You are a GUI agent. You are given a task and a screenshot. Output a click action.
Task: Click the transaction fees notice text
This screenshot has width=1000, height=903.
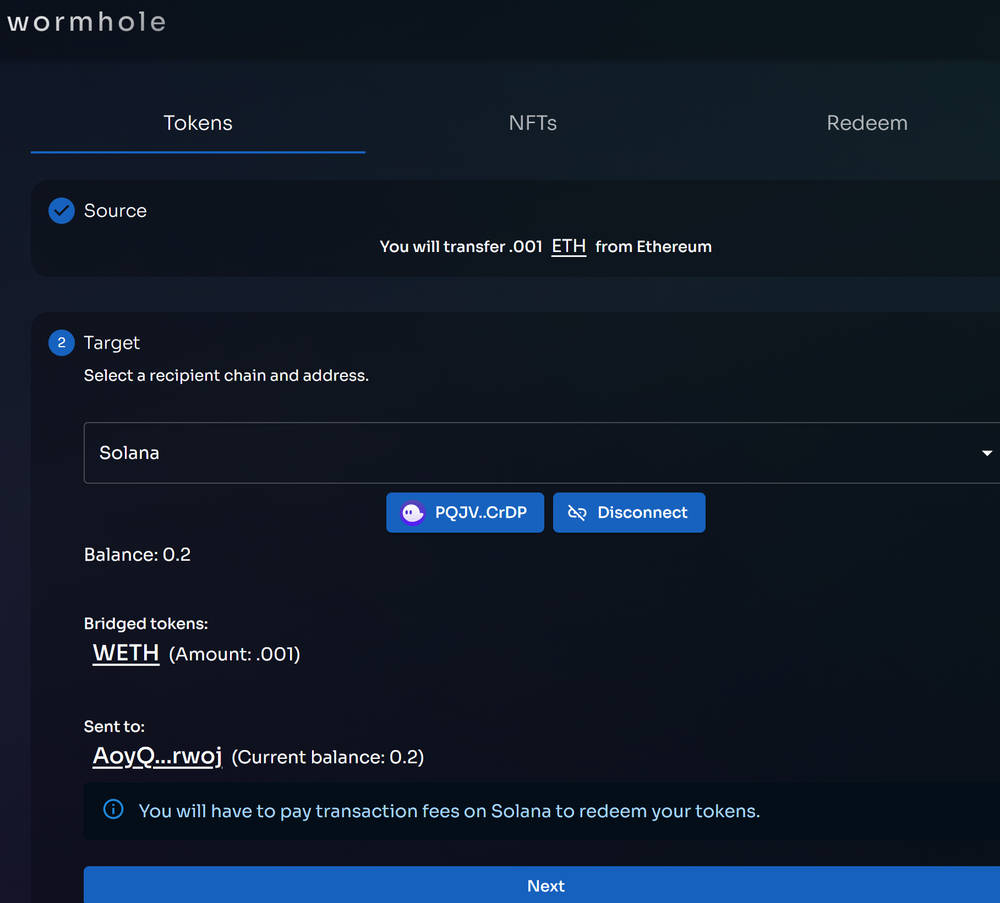449,811
